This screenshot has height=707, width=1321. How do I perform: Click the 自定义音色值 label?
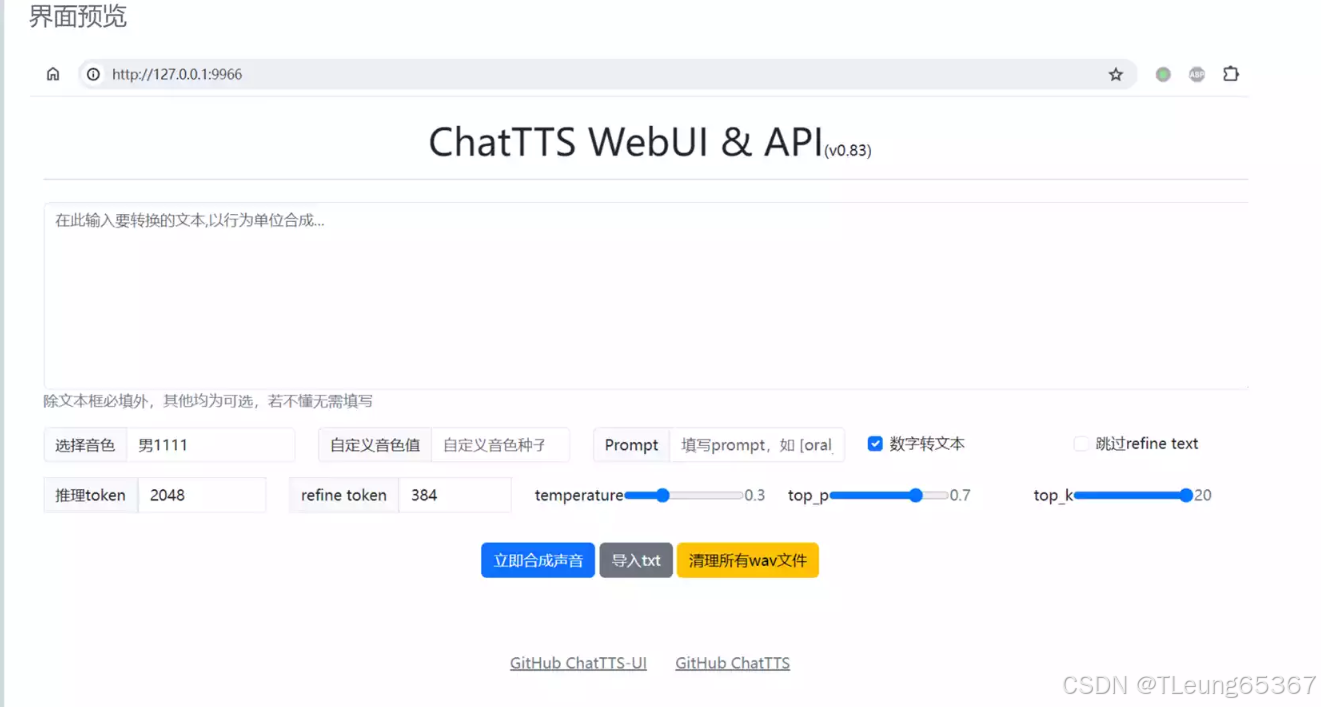tap(375, 445)
